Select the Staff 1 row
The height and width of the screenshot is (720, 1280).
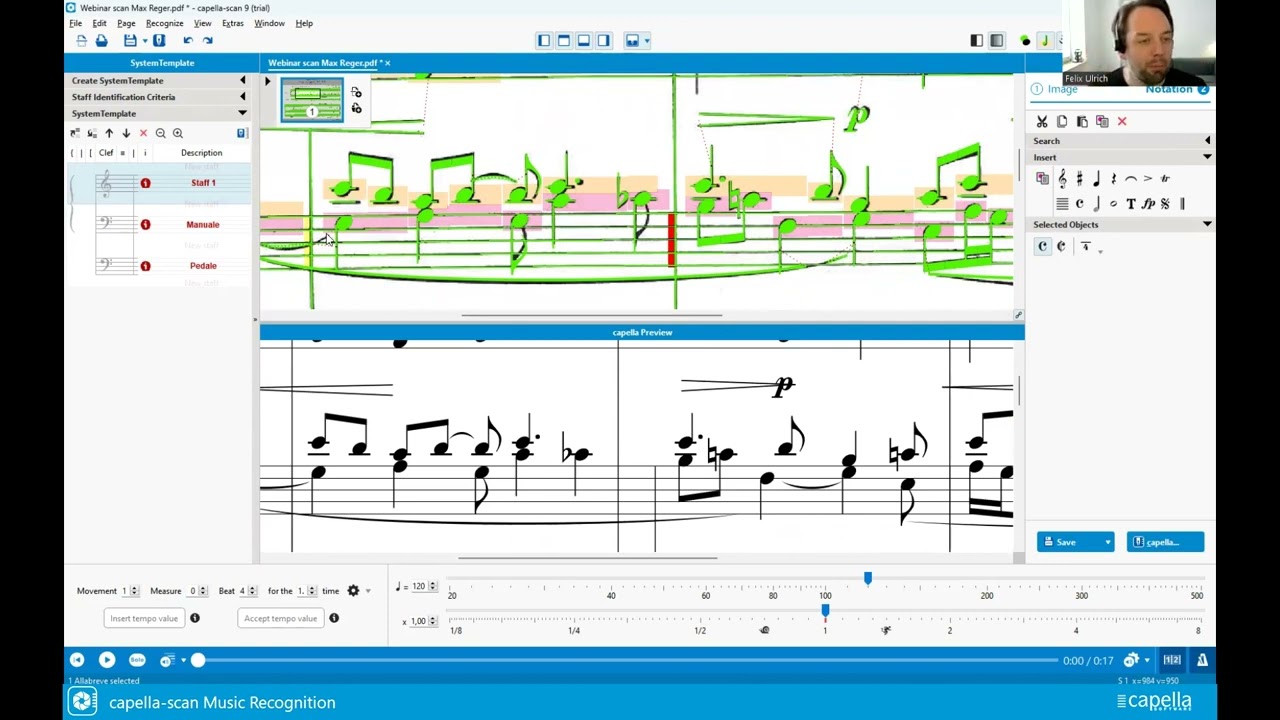point(160,183)
